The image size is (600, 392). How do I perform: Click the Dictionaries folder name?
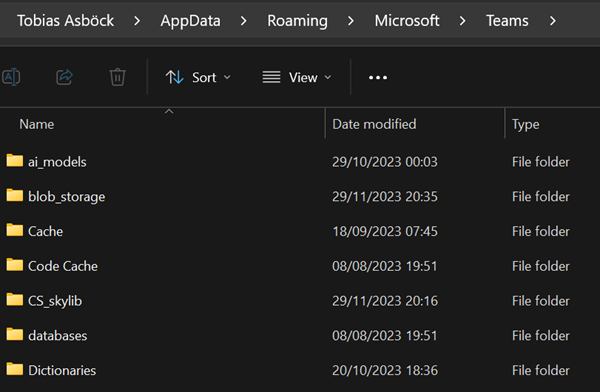(x=62, y=370)
